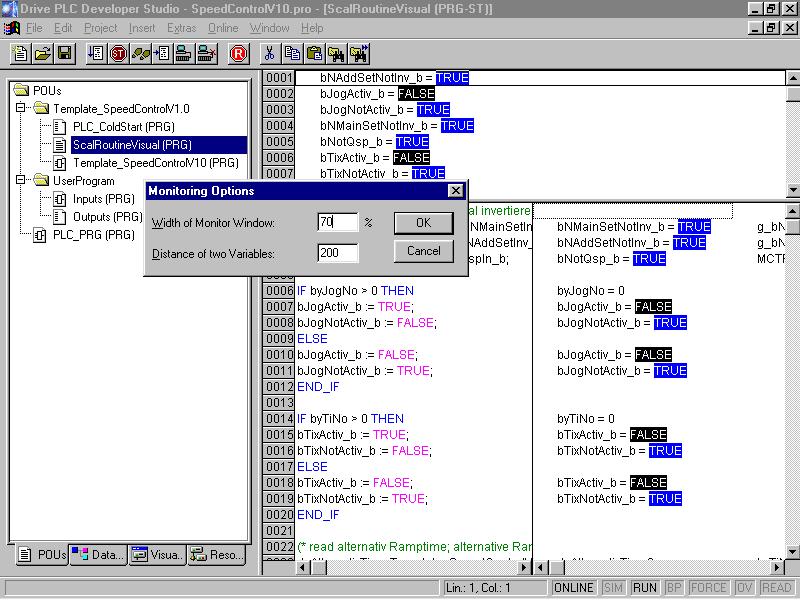
Task: Click the scissors Cut icon
Action: (269, 54)
